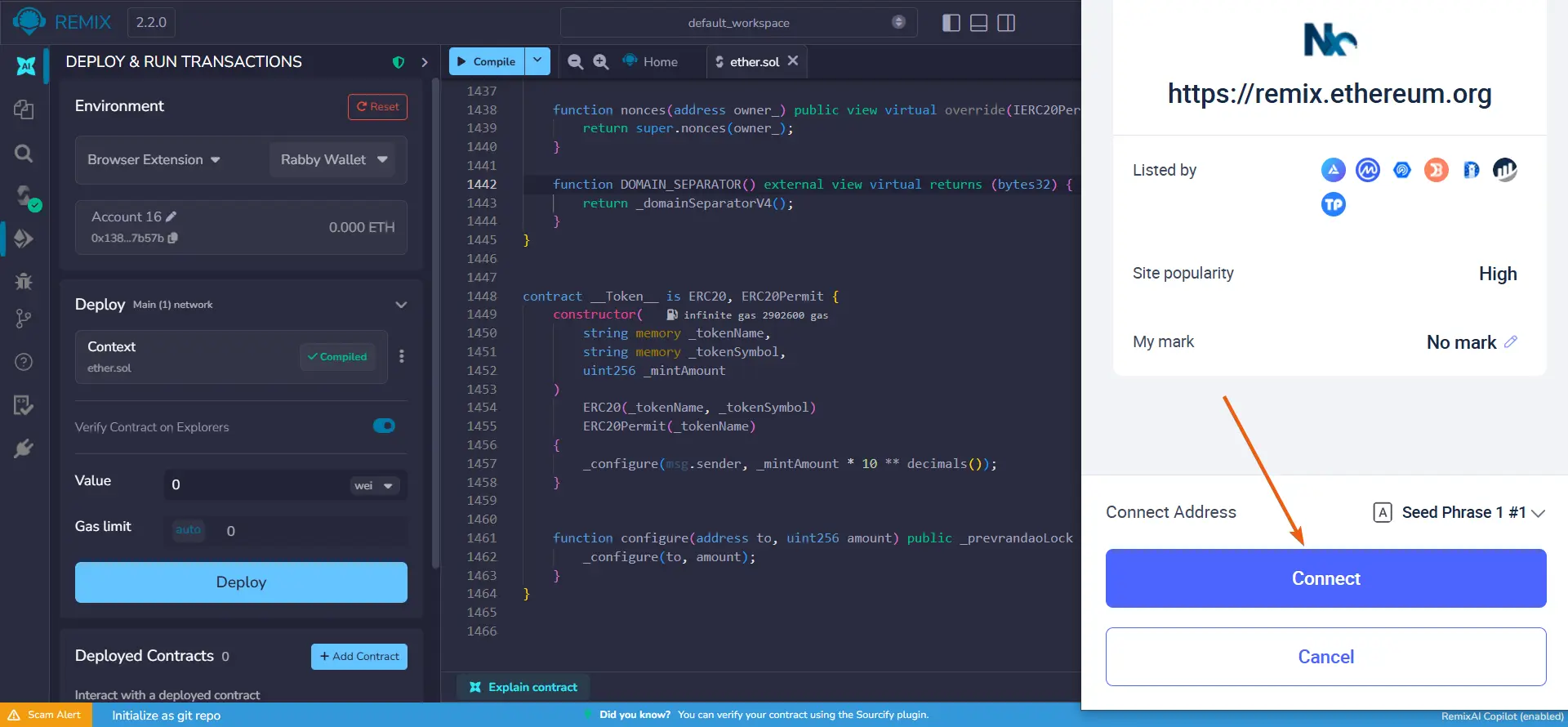Viewport: 1568px width, 727px height.
Task: Edit My mark with pencil icon
Action: click(x=1511, y=341)
